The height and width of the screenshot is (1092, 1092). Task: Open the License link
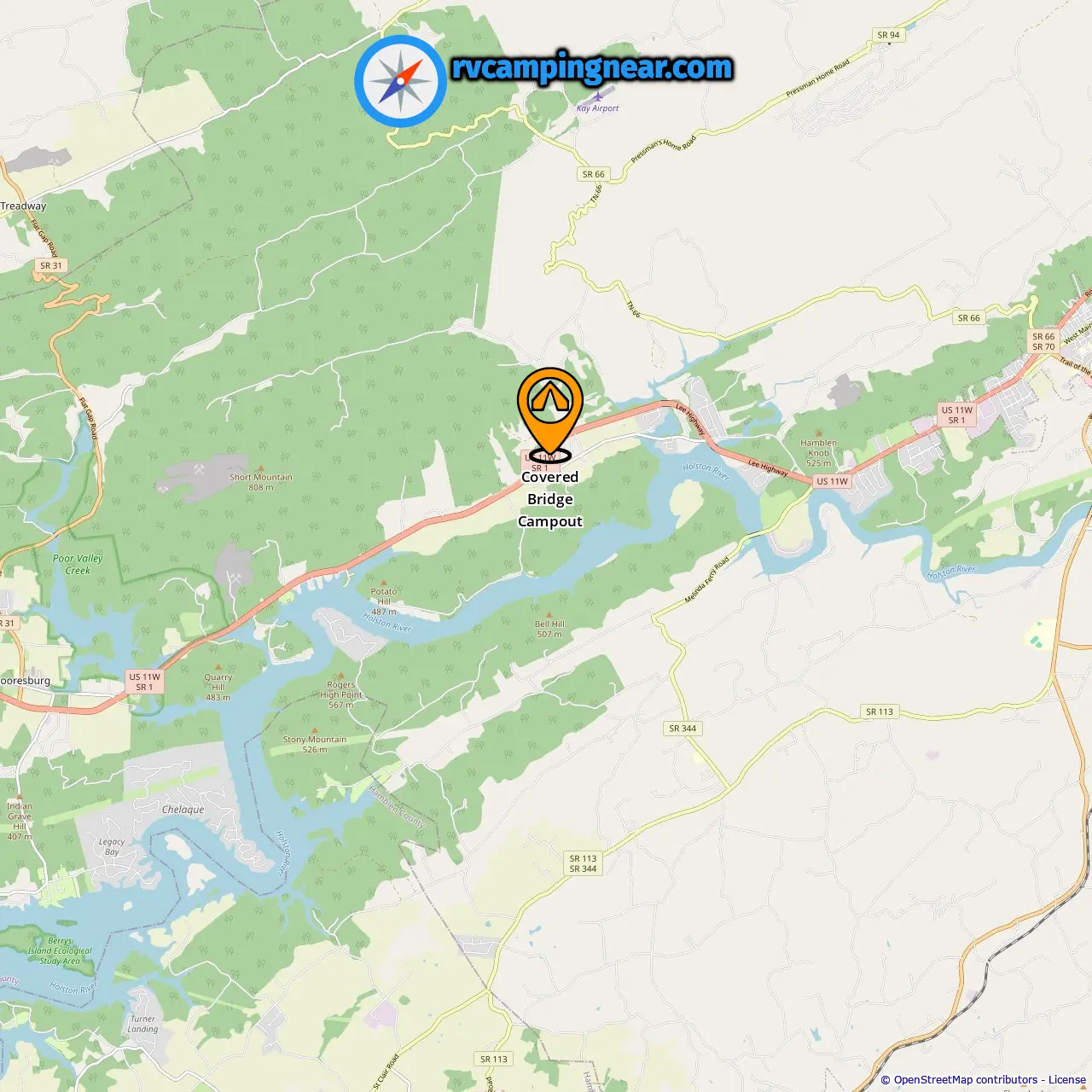tap(1067, 1080)
